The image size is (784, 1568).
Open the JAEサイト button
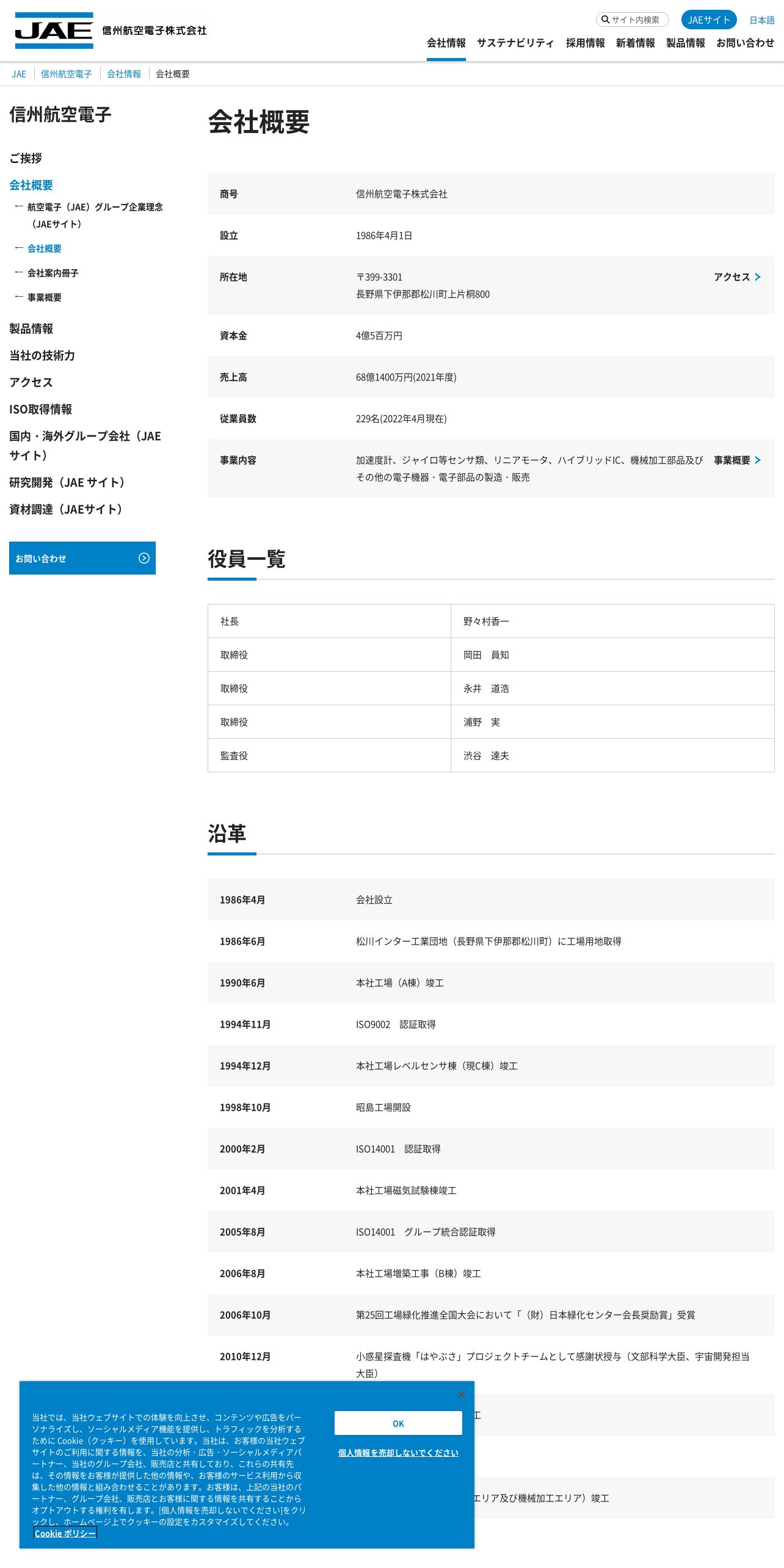[709, 20]
